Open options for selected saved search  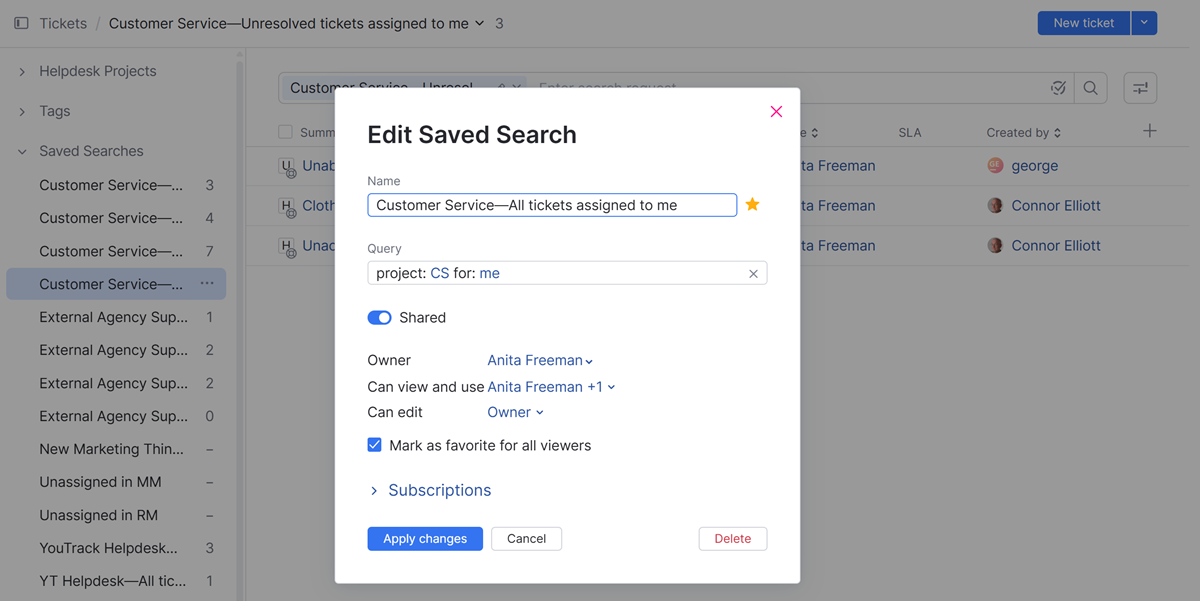point(207,284)
